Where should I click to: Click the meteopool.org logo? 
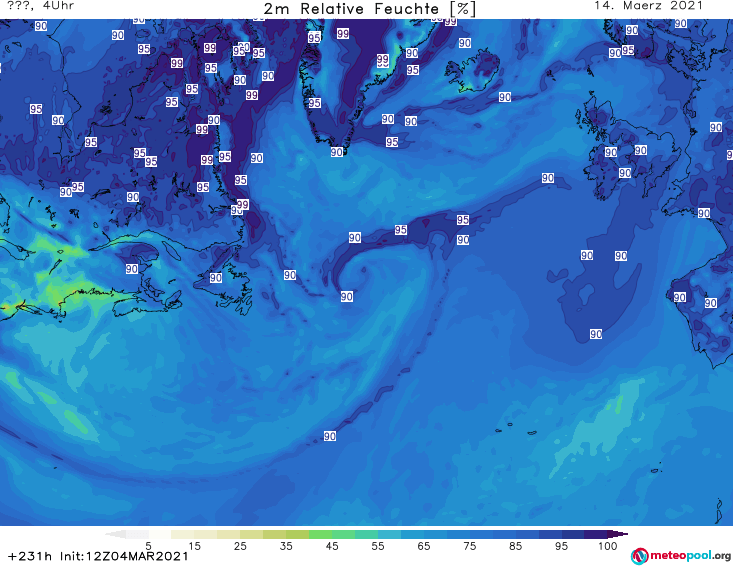[x=681, y=556]
